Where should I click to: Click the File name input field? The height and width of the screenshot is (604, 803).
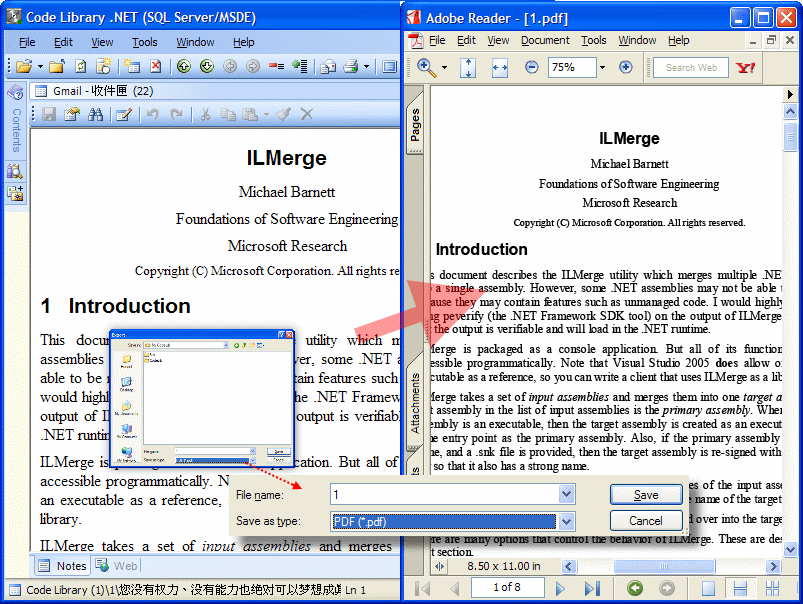[445, 494]
